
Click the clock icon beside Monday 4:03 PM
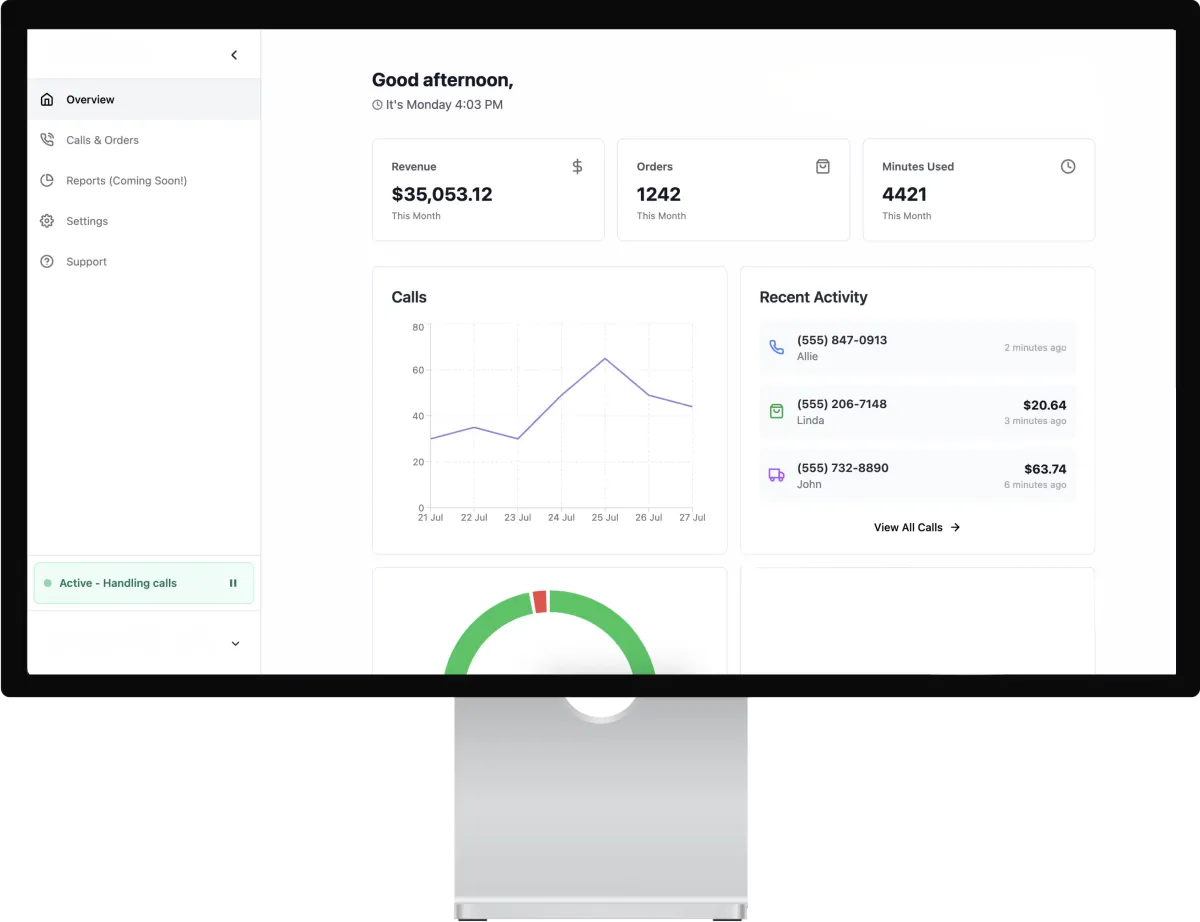pos(377,105)
